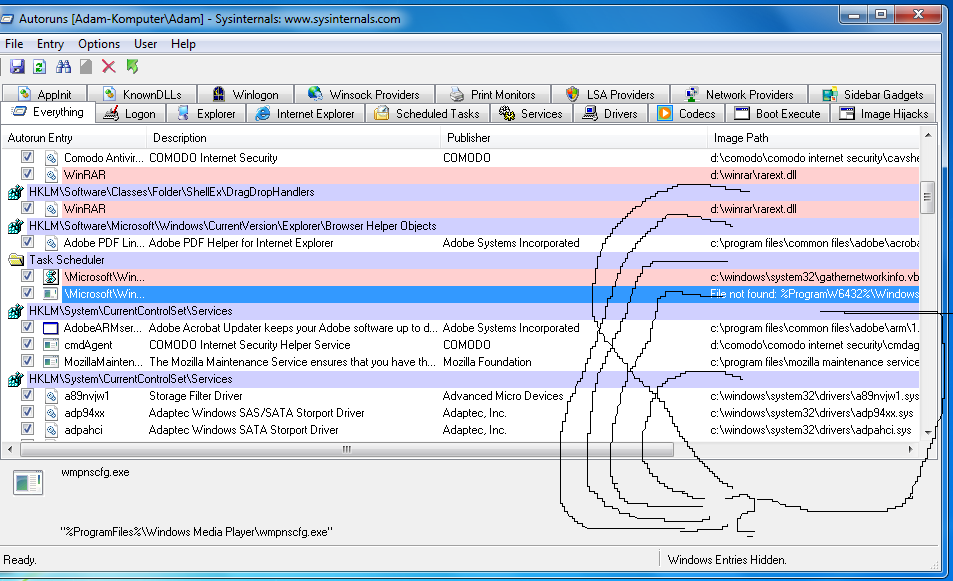Click the green Jump to entry arrow icon
Image resolution: width=953 pixels, height=581 pixels.
click(x=132, y=66)
